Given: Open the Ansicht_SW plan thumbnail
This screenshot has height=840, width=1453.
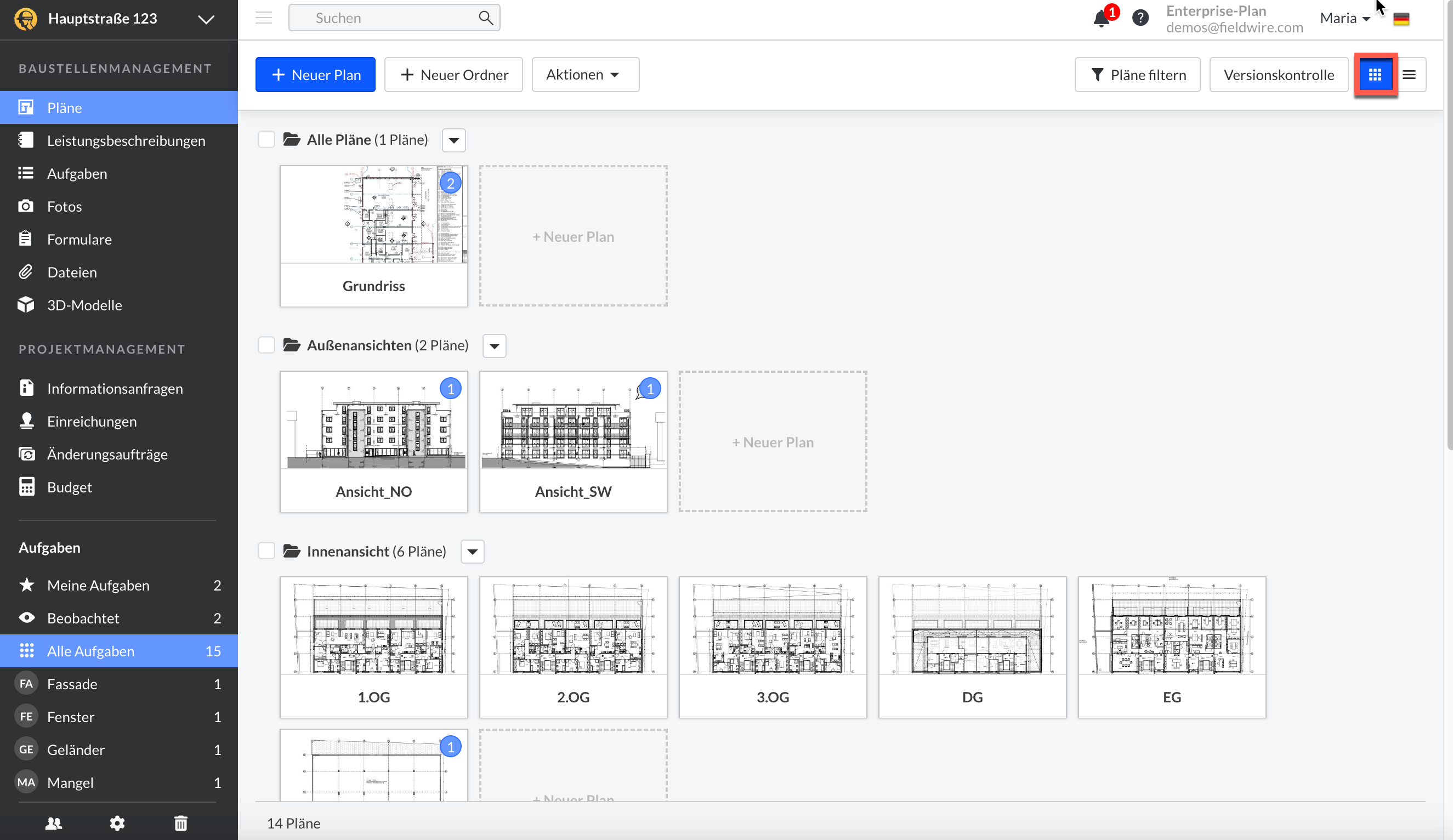Looking at the screenshot, I should 573,442.
